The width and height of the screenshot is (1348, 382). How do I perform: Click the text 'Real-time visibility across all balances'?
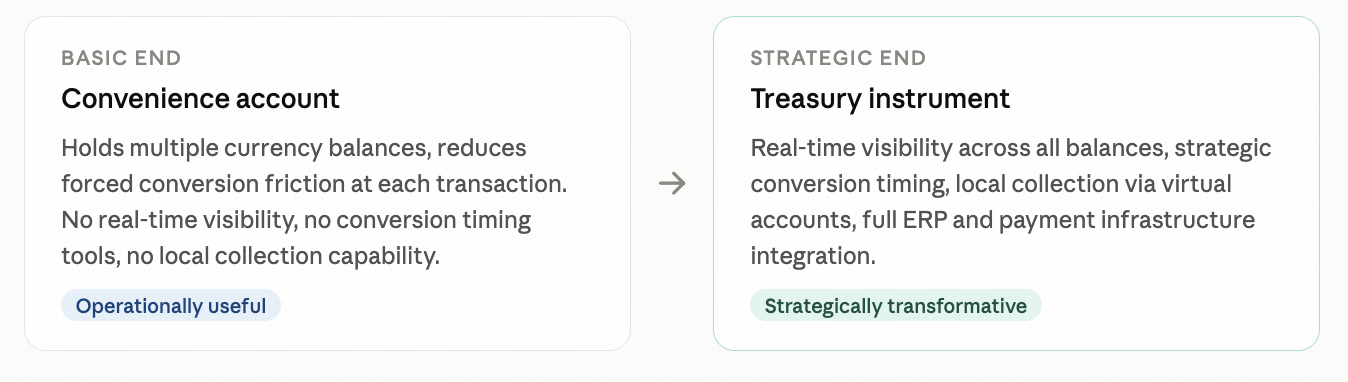pyautogui.click(x=958, y=148)
